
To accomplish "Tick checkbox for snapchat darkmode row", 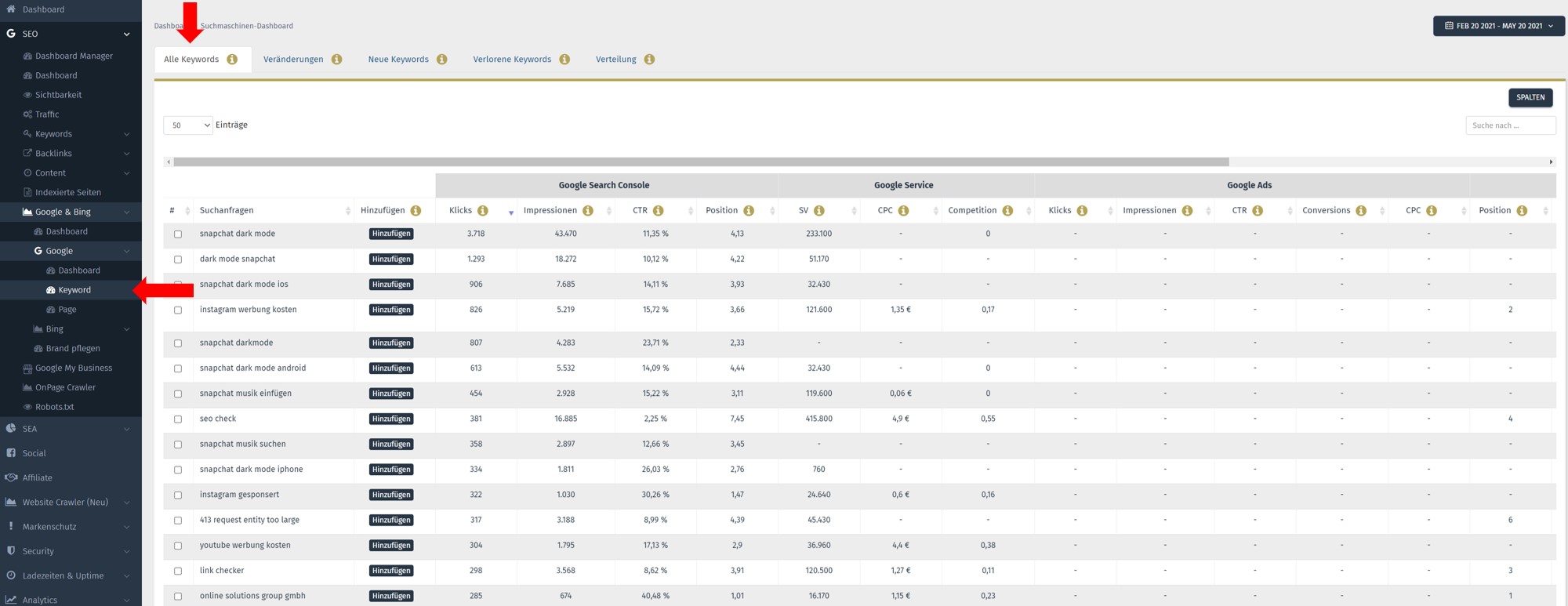I will 178,343.
